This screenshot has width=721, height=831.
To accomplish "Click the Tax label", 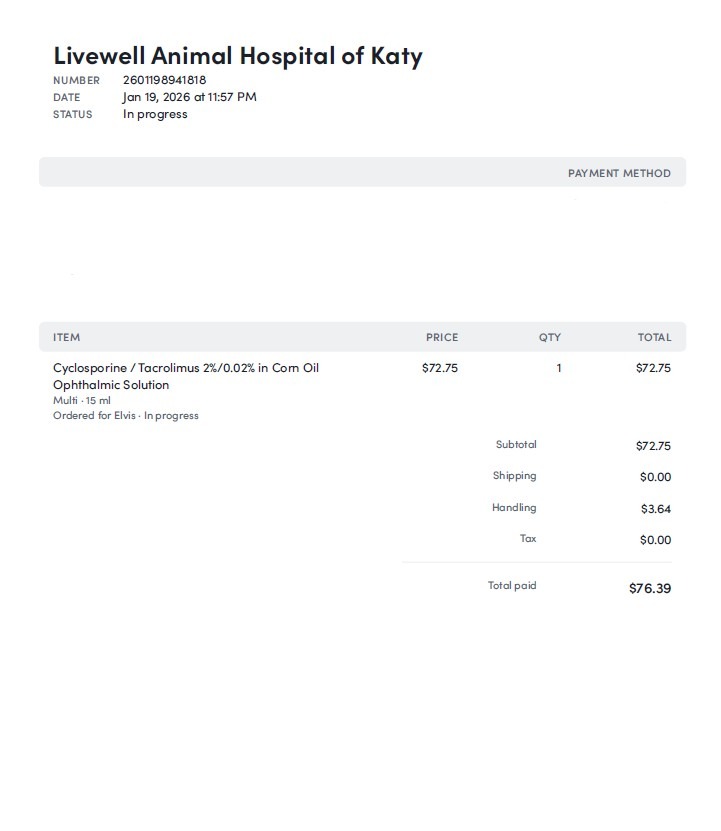I will coord(528,538).
